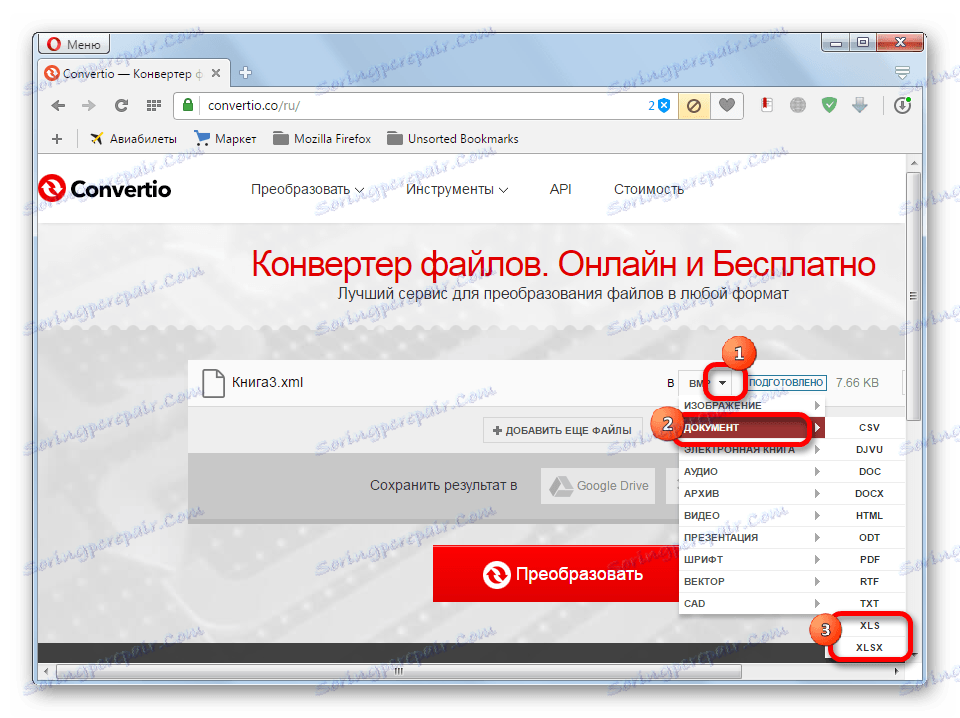Screen dimensions: 960x718
Task: Open the API page link
Action: click(x=560, y=189)
